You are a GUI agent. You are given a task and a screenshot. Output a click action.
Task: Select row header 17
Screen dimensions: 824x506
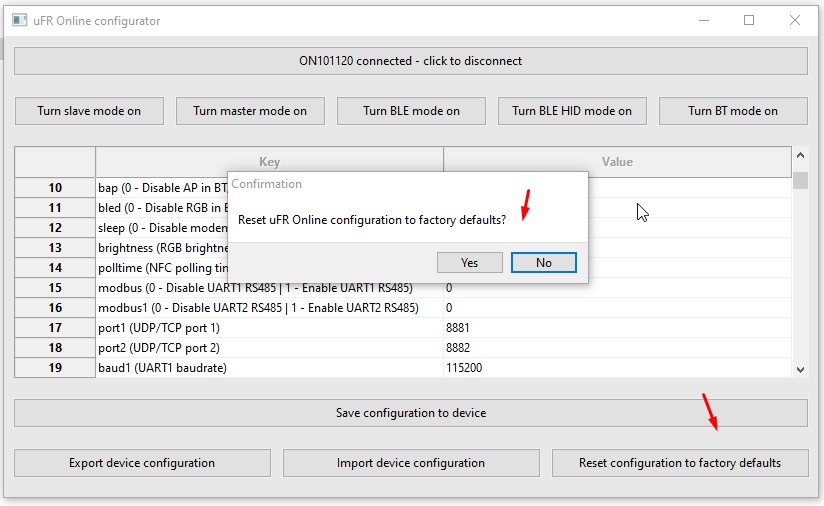(x=55, y=328)
